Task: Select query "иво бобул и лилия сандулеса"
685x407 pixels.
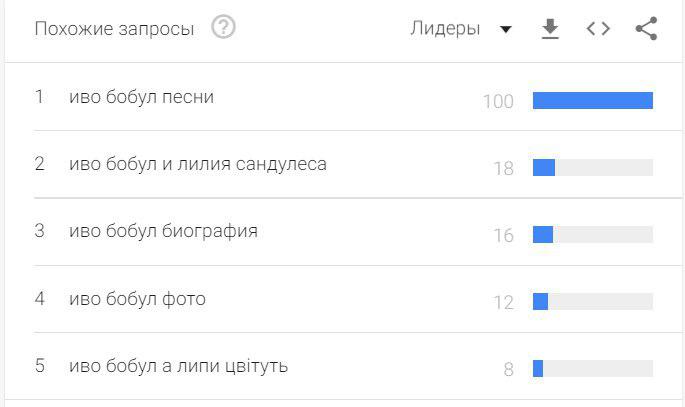Action: [x=198, y=164]
